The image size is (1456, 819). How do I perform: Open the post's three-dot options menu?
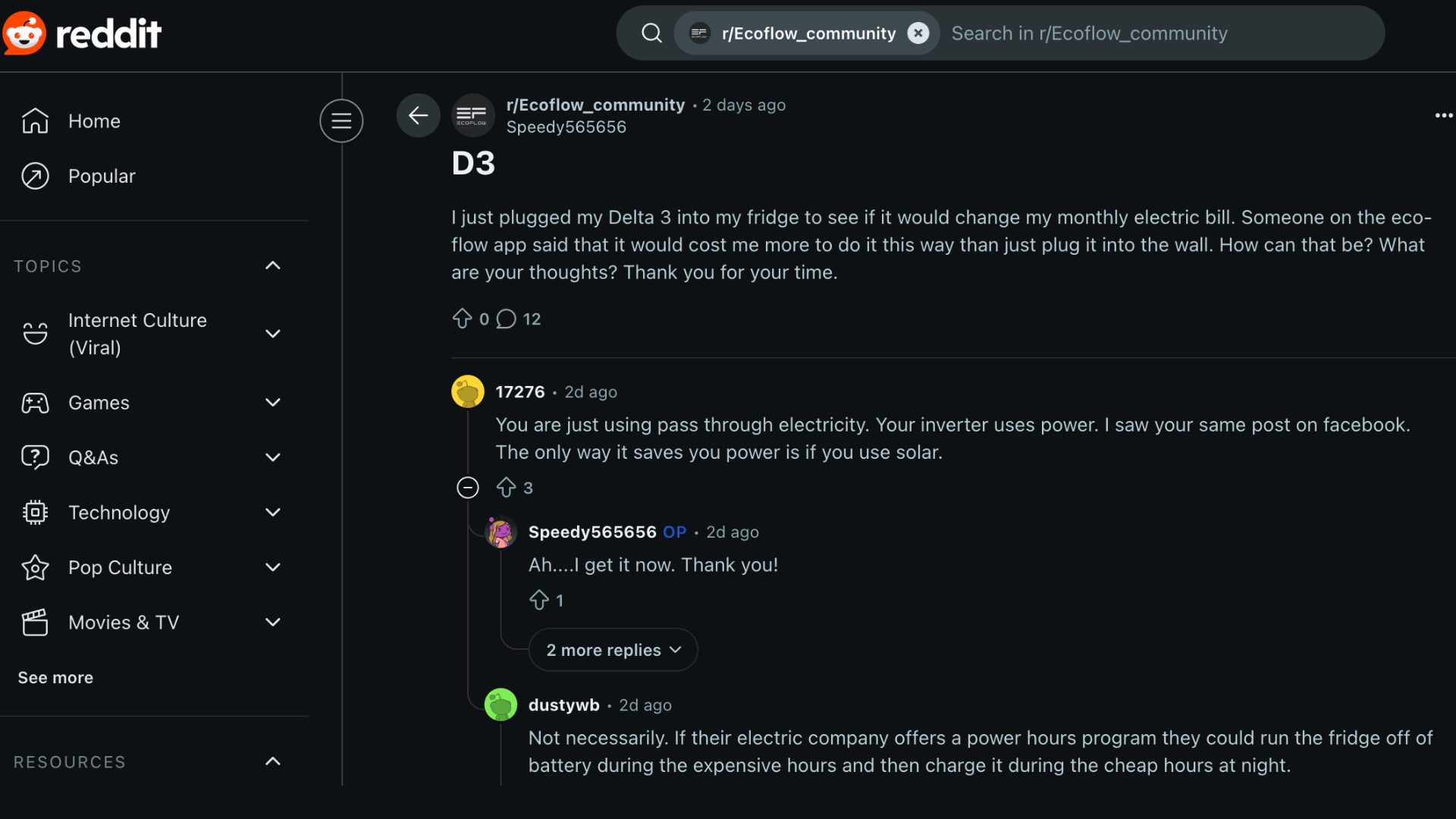pyautogui.click(x=1443, y=115)
